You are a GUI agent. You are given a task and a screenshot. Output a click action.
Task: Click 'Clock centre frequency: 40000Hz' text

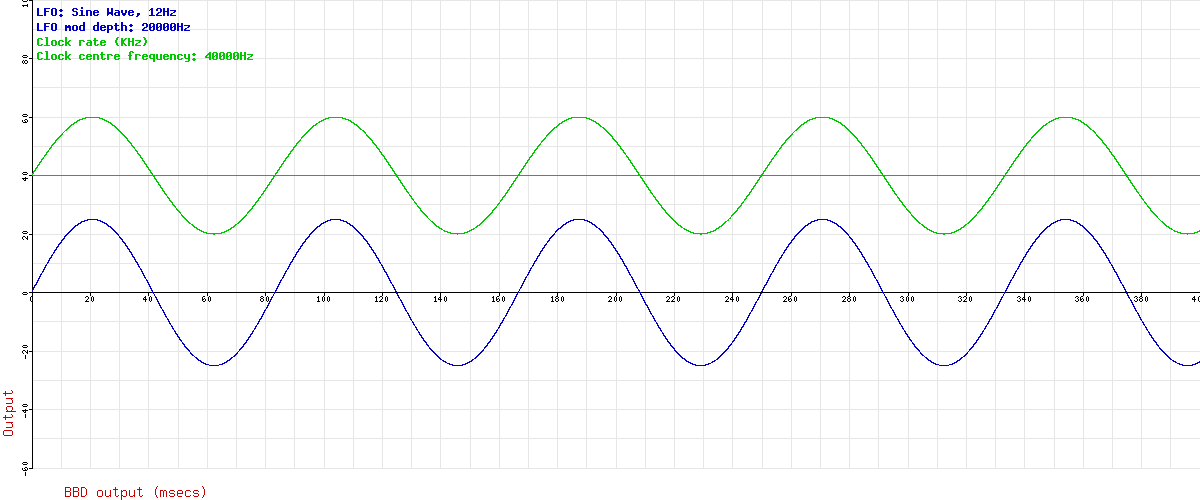[144, 57]
